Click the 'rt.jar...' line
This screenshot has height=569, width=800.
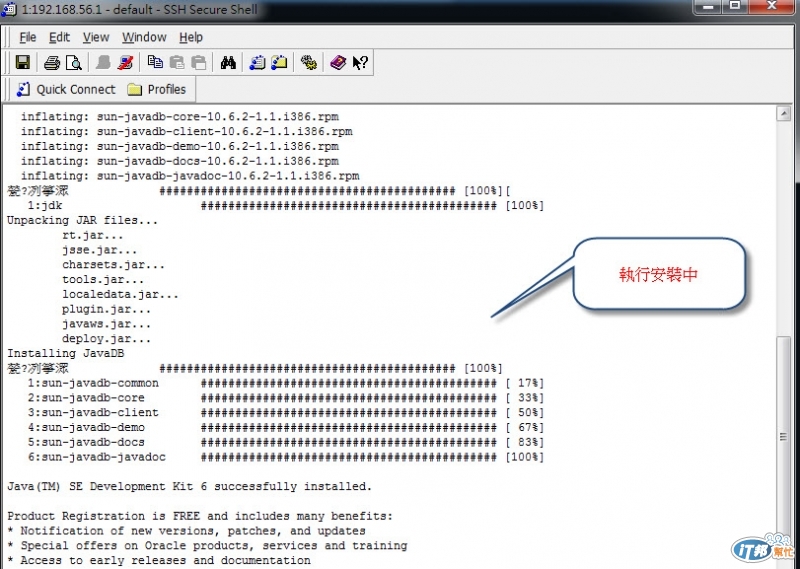tap(93, 235)
